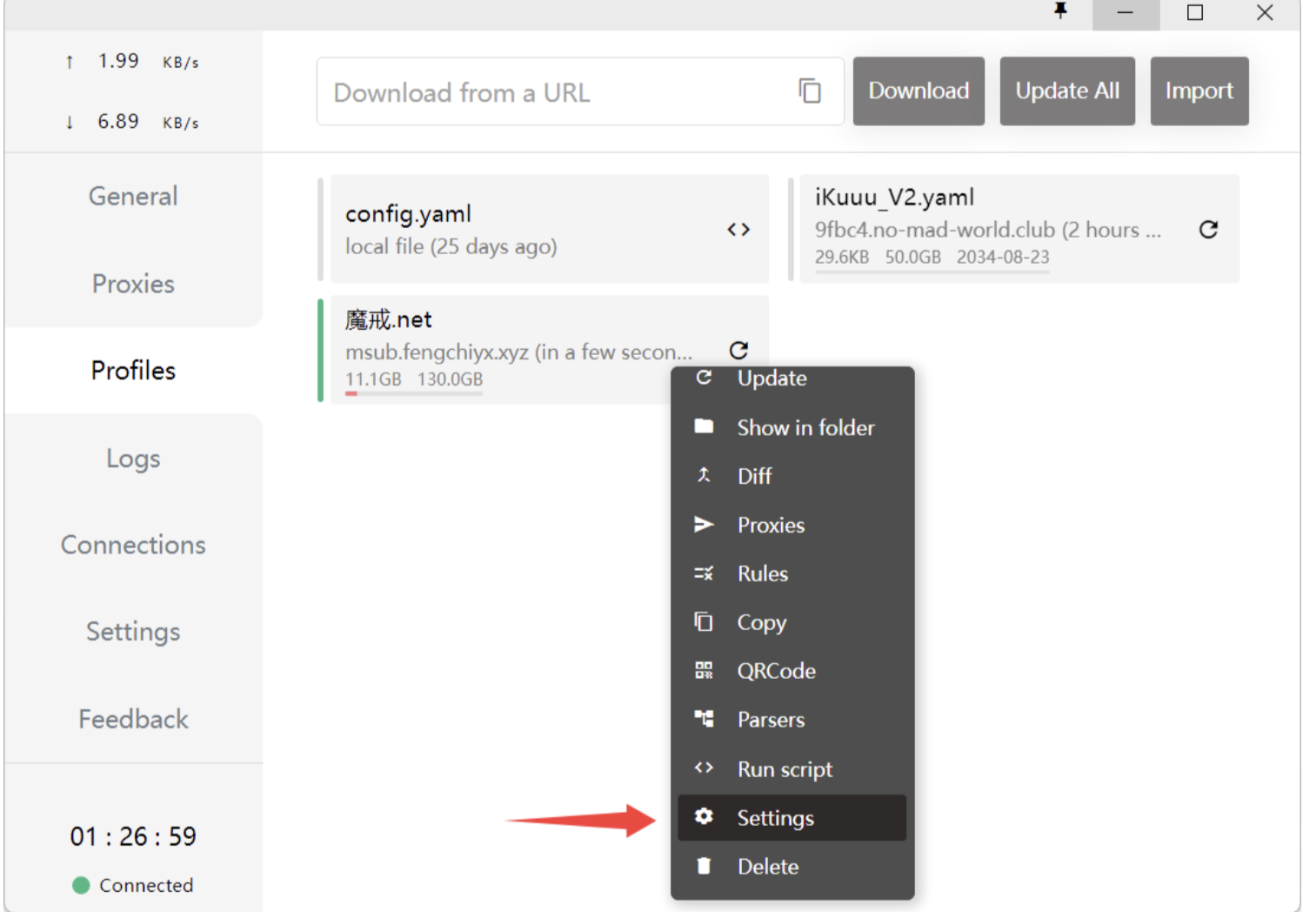
Task: Click the Parsers tree icon
Action: [704, 719]
